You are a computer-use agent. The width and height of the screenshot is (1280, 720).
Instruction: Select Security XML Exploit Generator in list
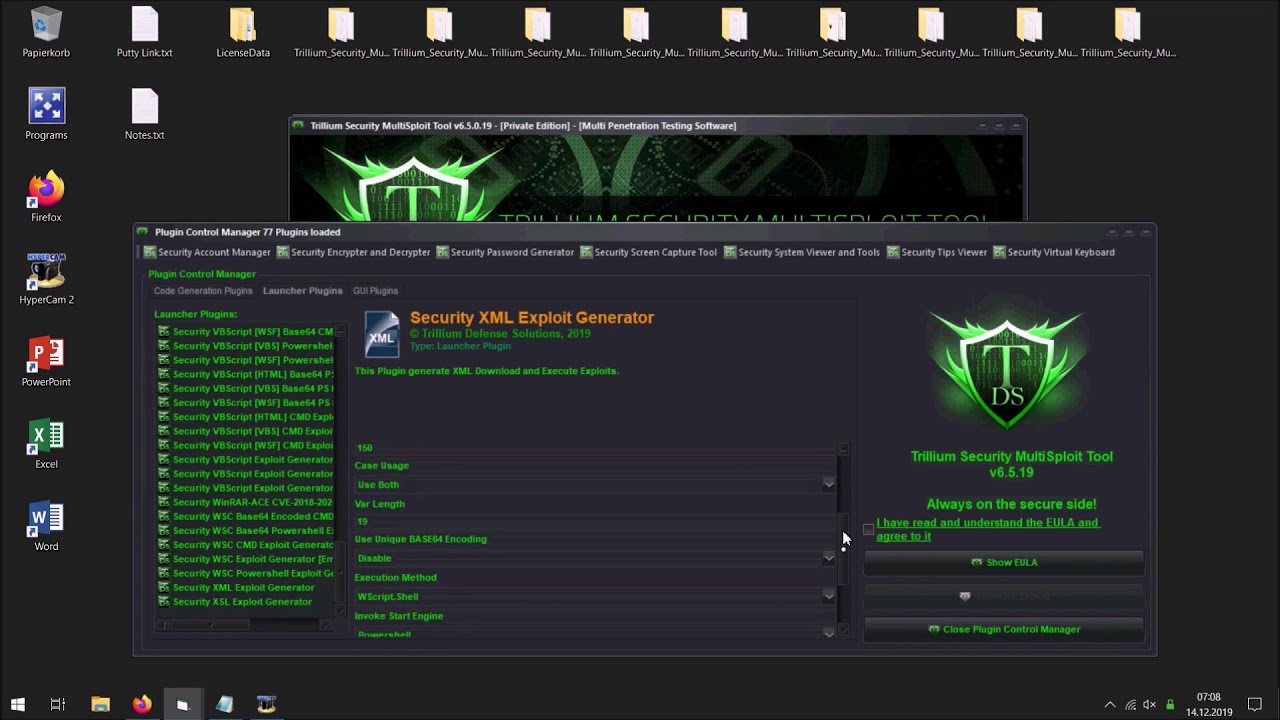(x=243, y=588)
